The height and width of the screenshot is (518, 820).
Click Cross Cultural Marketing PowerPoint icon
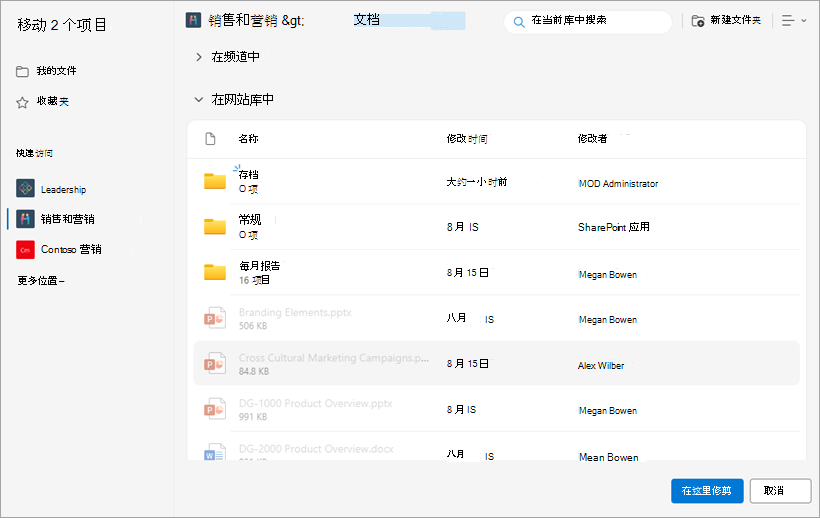pyautogui.click(x=215, y=363)
